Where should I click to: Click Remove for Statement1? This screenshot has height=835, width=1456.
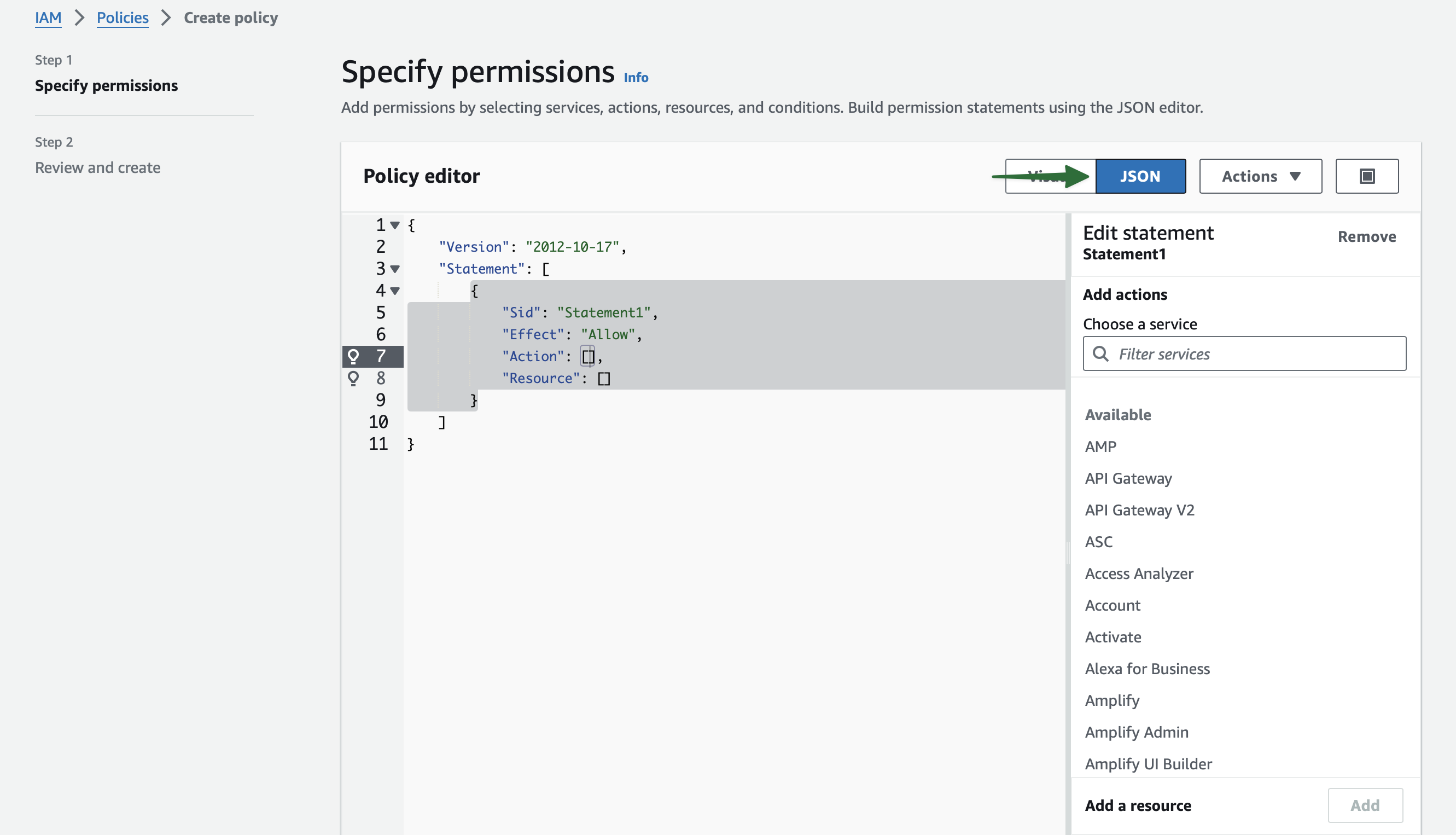[x=1366, y=236]
